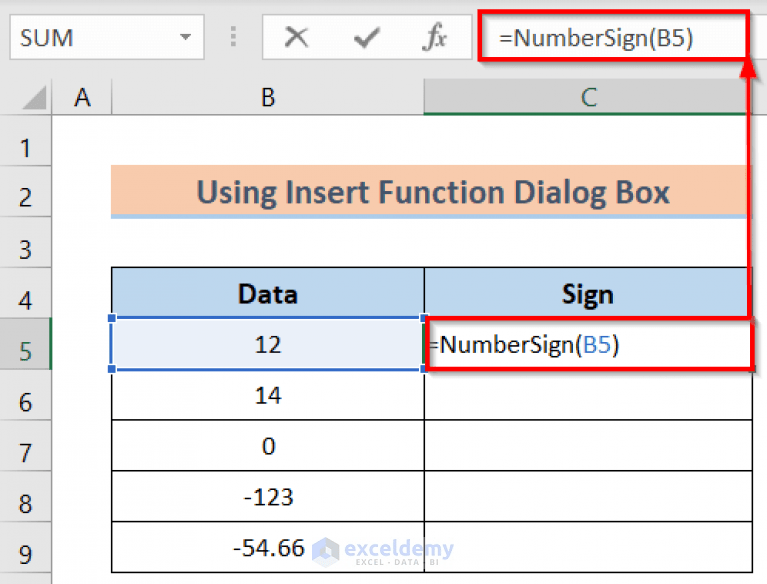This screenshot has width=767, height=584.
Task: Click the 'Data' header cell
Action: coord(268,293)
